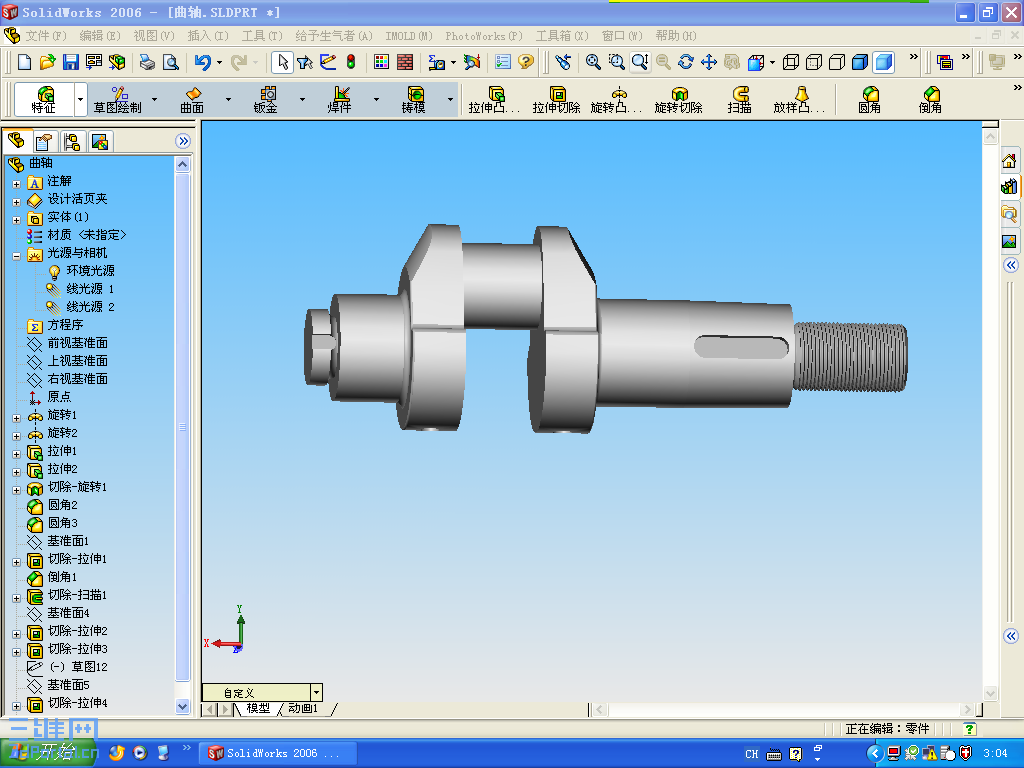The height and width of the screenshot is (768, 1024).
Task: Activate the Select arrow tool
Action: [x=282, y=62]
